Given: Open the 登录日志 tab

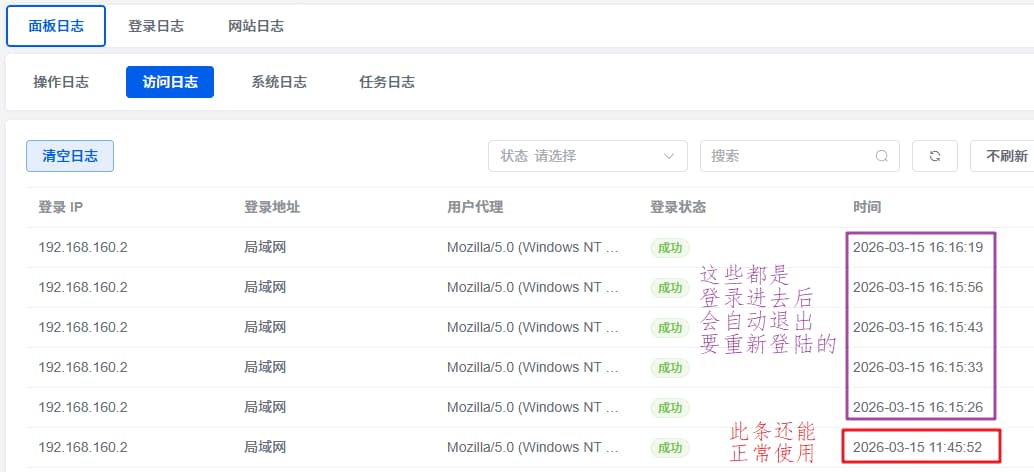Looking at the screenshot, I should coord(156,26).
